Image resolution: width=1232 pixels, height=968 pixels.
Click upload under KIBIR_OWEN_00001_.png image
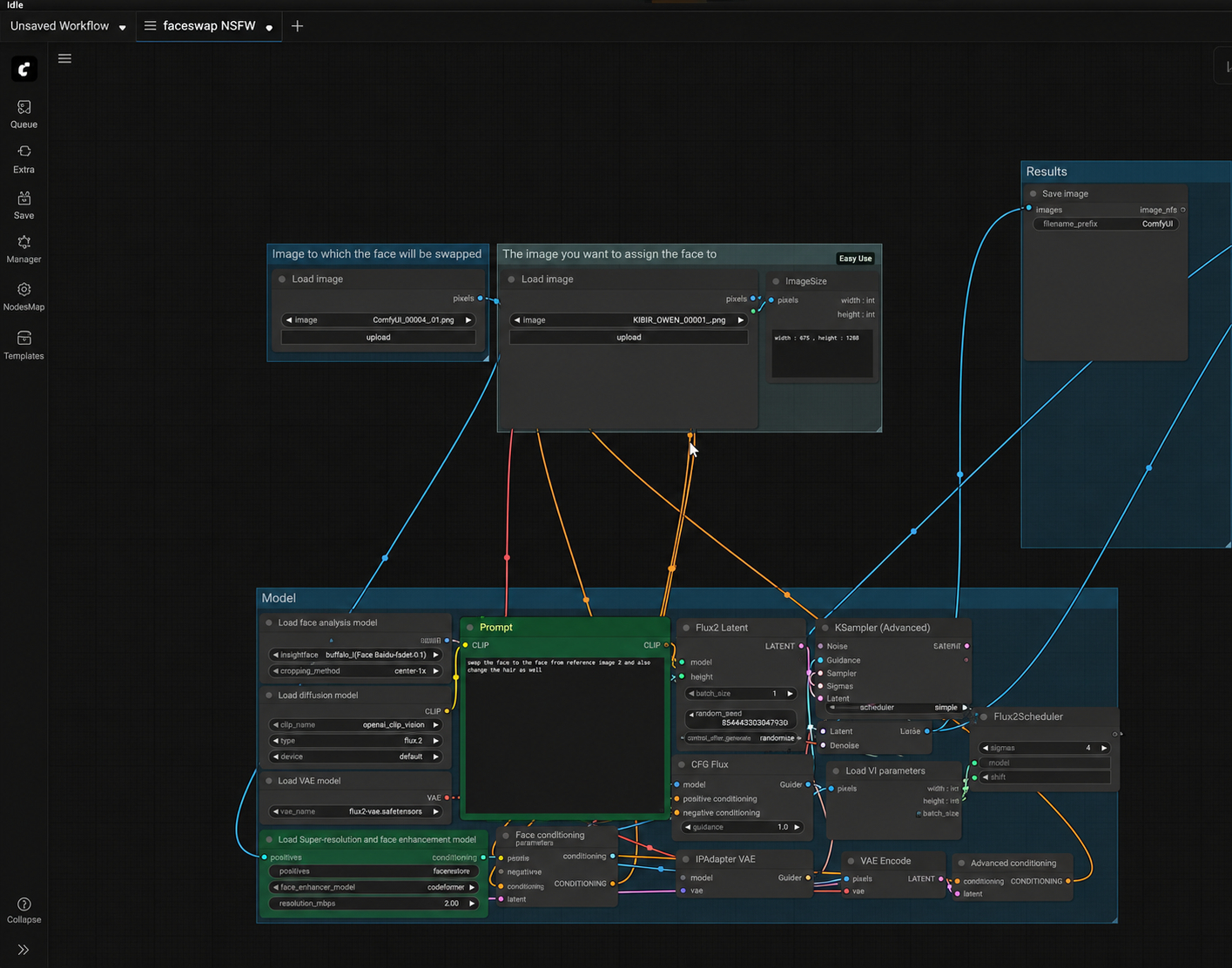pos(629,338)
